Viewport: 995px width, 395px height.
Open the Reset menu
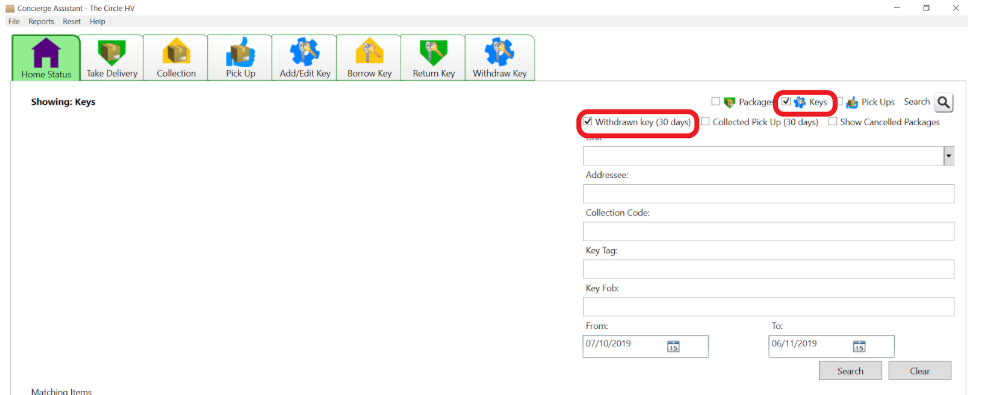pos(72,22)
